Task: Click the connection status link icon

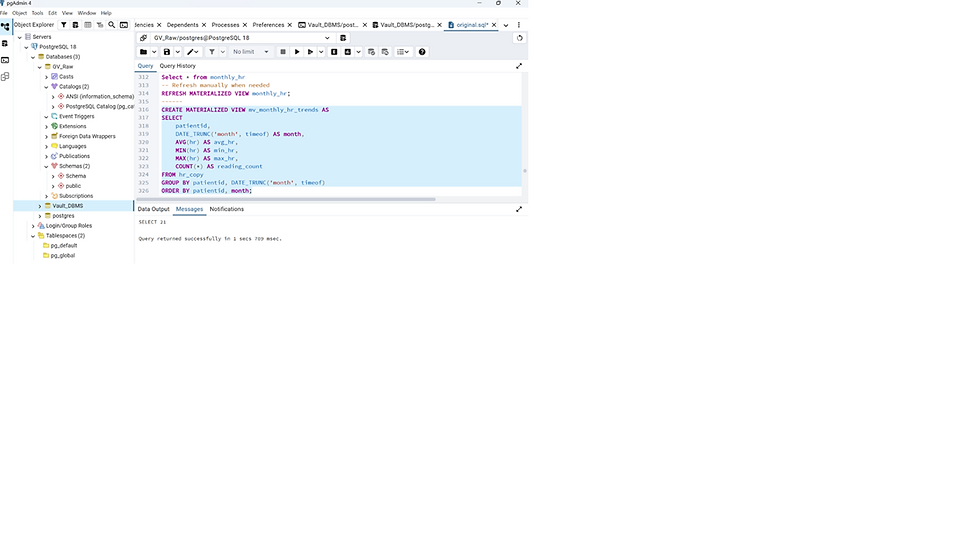Action: [143, 38]
